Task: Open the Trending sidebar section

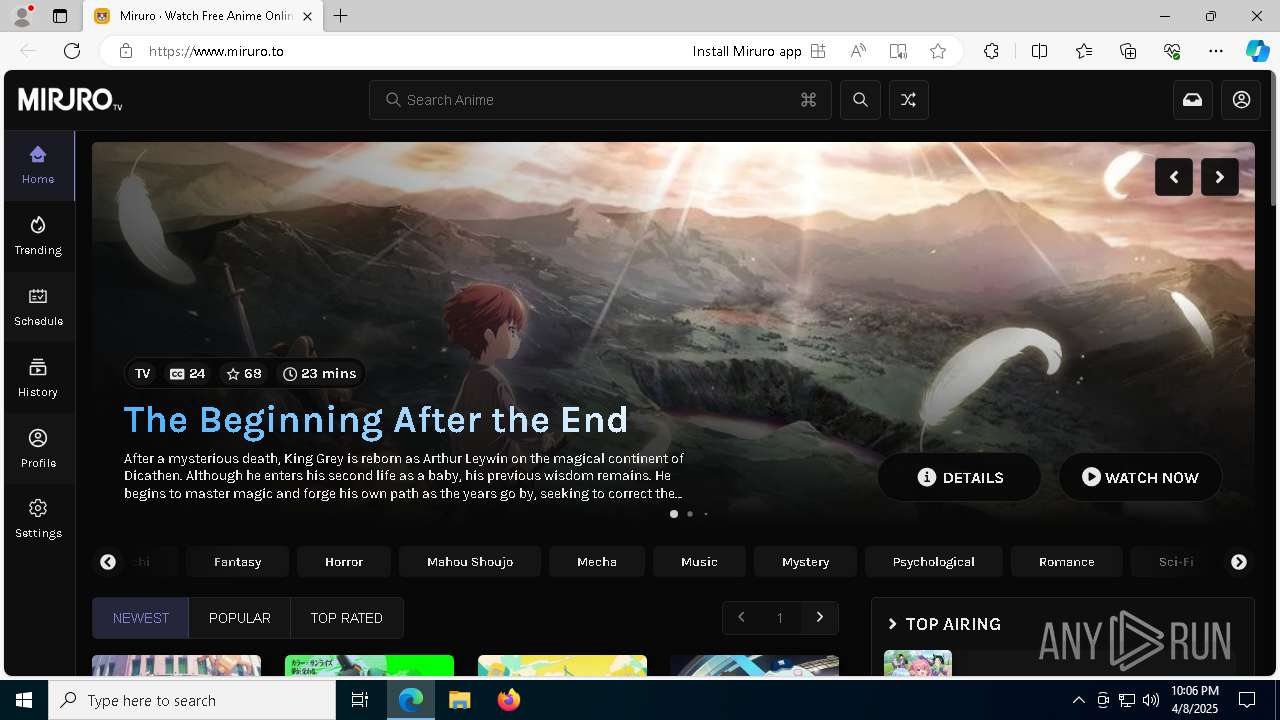Action: click(x=38, y=236)
